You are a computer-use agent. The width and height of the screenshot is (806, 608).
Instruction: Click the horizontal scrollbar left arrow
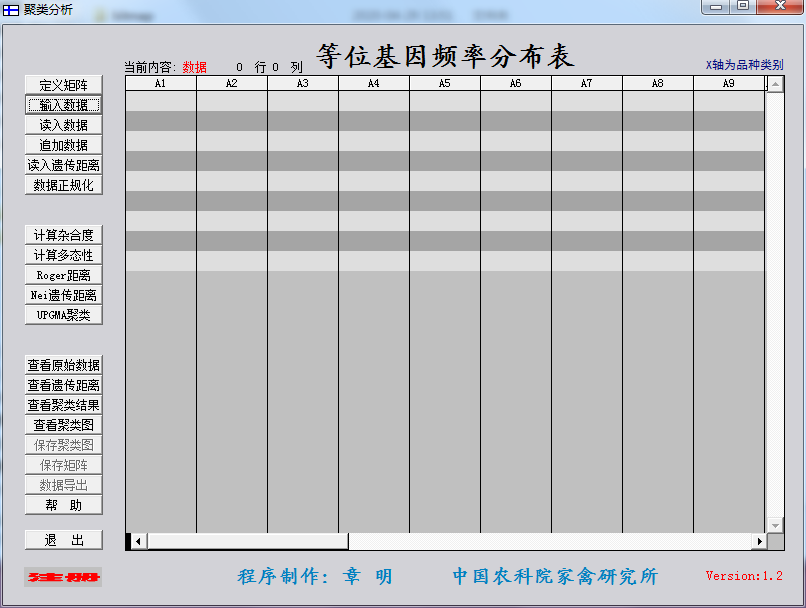[138, 541]
